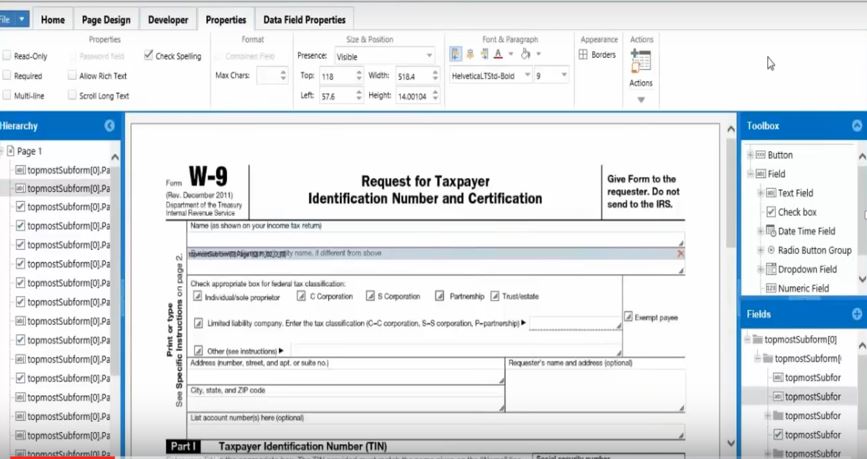Toggle the Multi-line checkbox

pyautogui.click(x=7, y=95)
